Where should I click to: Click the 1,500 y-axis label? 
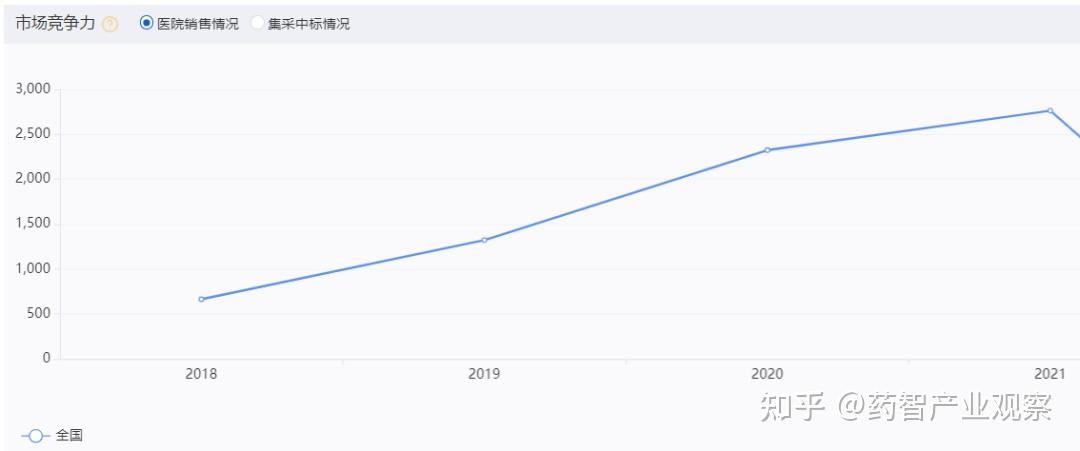point(33,224)
